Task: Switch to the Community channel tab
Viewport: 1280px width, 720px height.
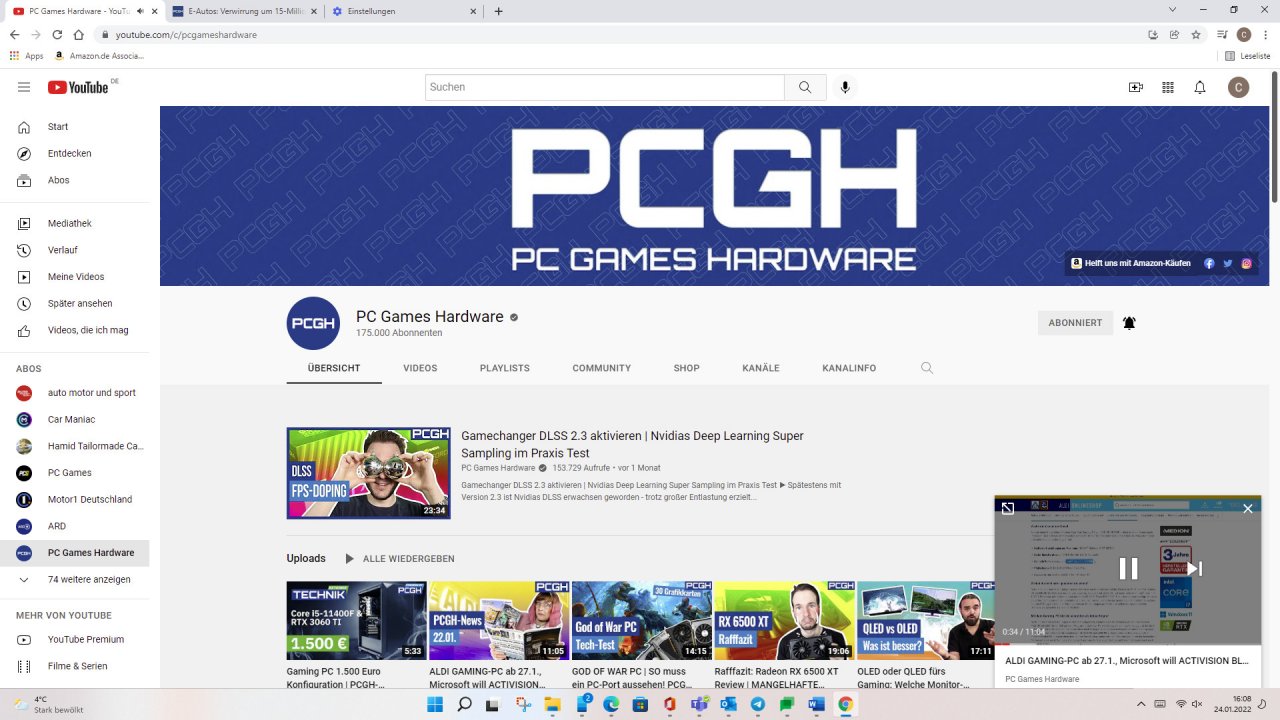Action: click(602, 368)
